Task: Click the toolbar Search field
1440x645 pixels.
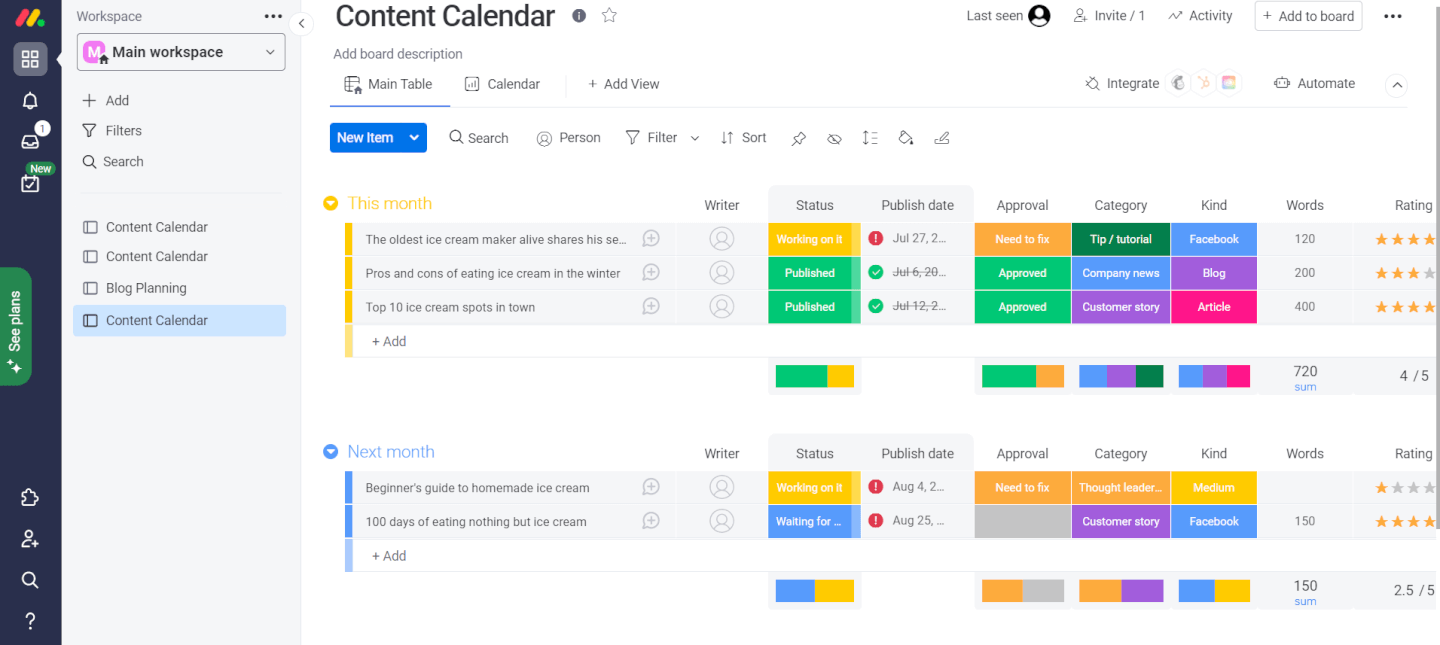Action: [478, 138]
